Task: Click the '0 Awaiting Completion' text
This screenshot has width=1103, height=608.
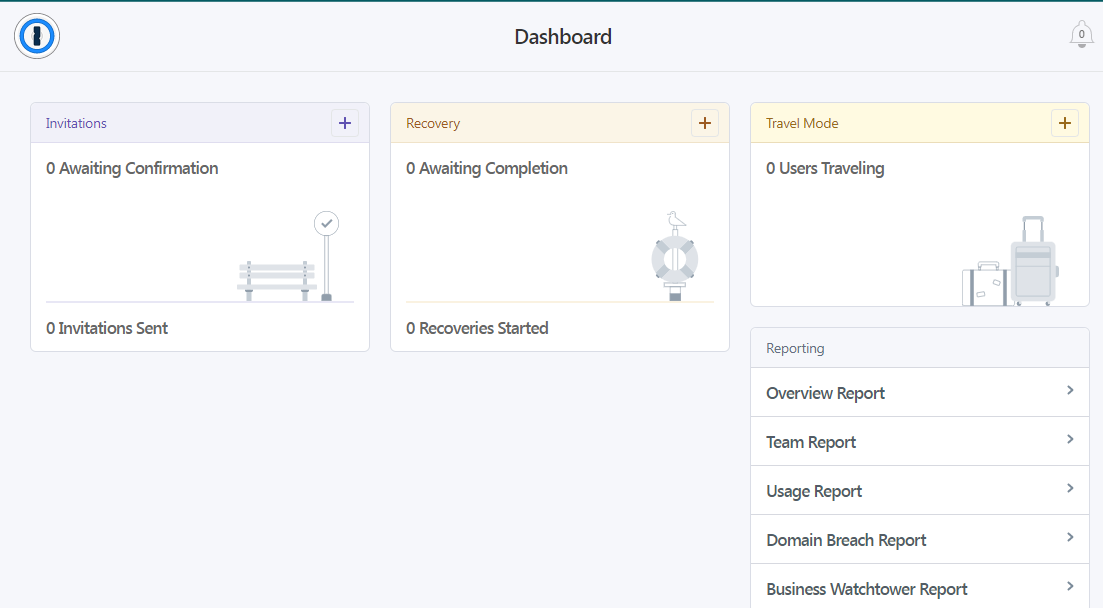Action: tap(487, 168)
